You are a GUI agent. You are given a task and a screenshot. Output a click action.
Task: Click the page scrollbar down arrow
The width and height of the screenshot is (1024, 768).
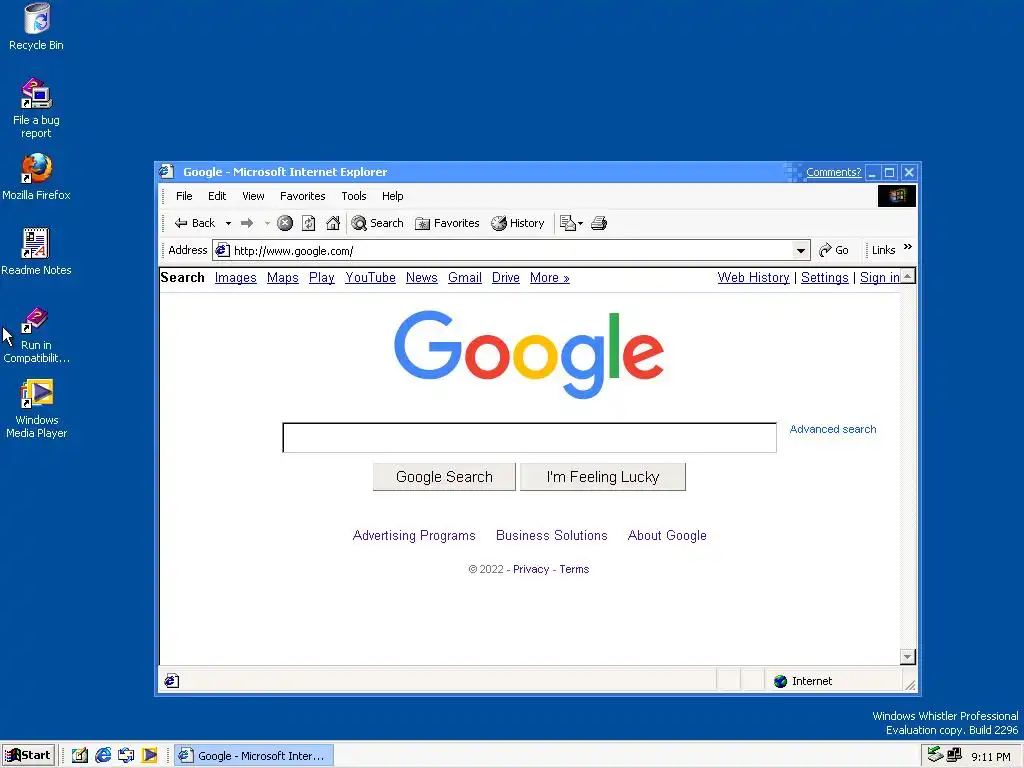coord(908,656)
